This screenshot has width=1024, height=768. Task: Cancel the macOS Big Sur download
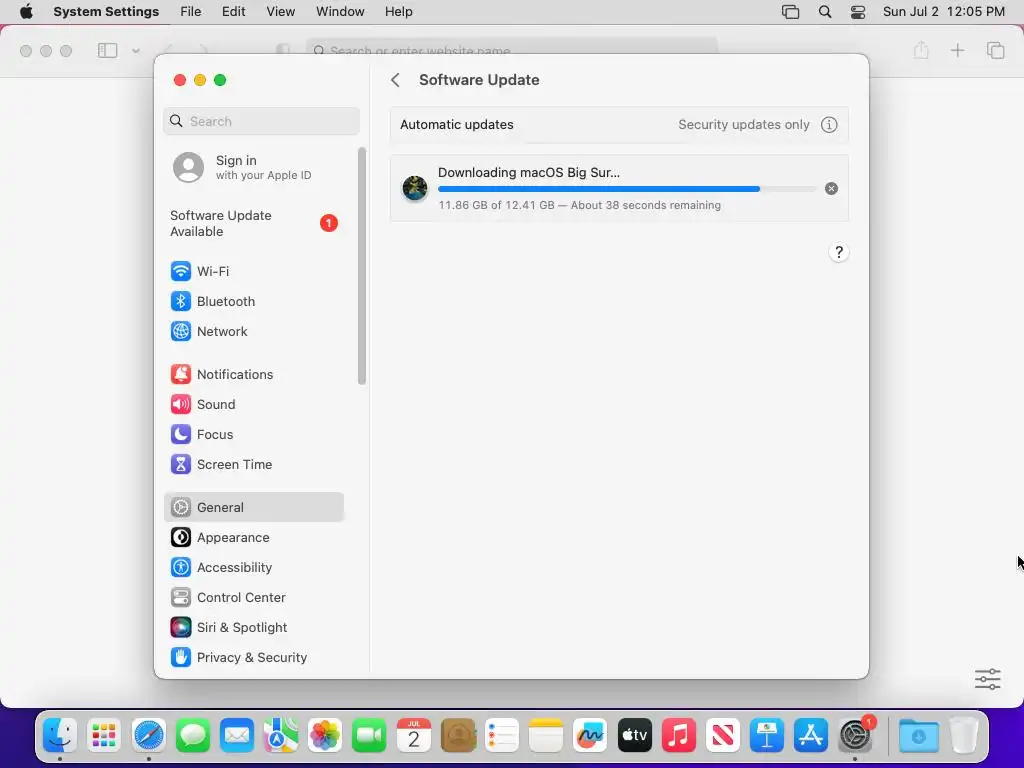[x=831, y=189]
